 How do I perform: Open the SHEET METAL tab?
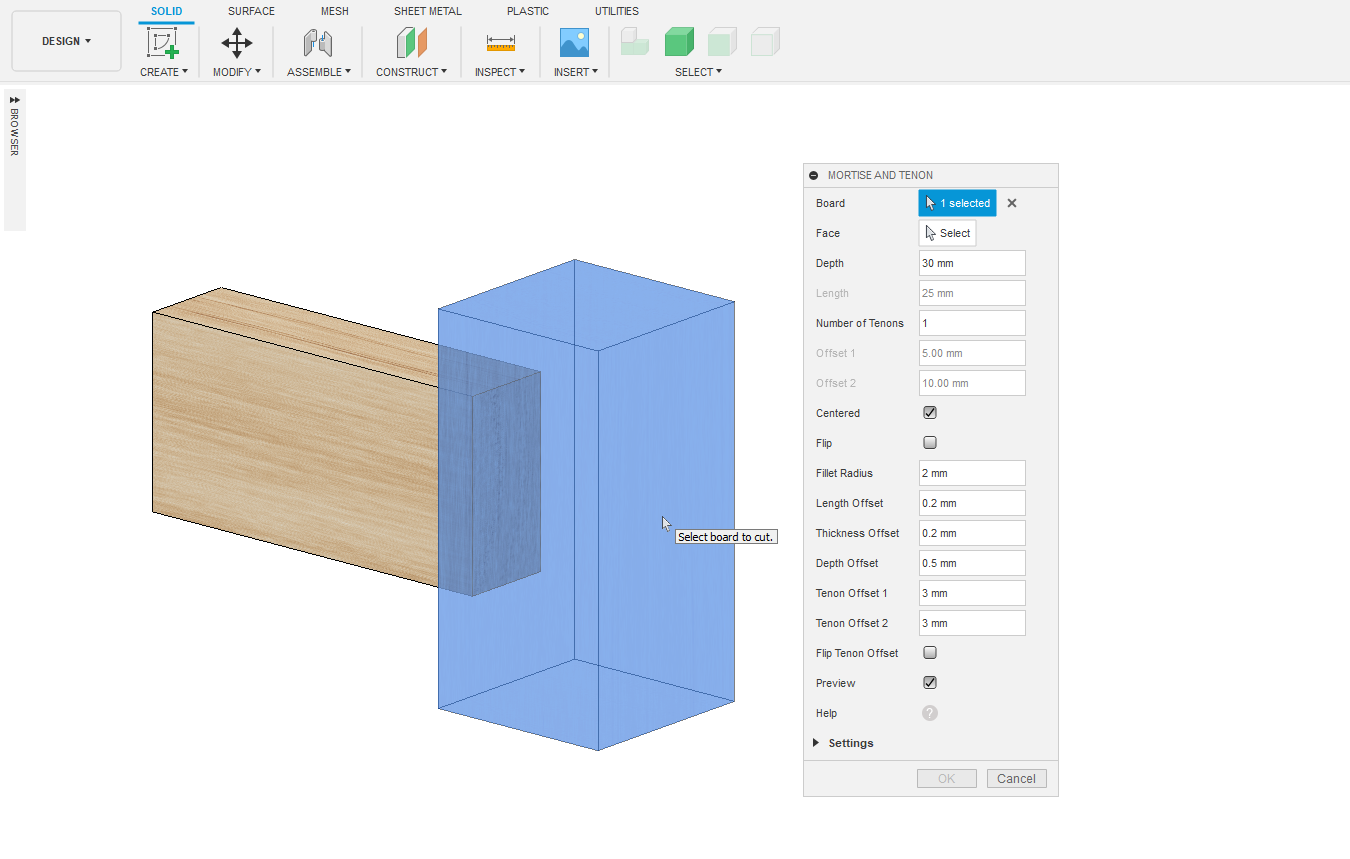[427, 11]
